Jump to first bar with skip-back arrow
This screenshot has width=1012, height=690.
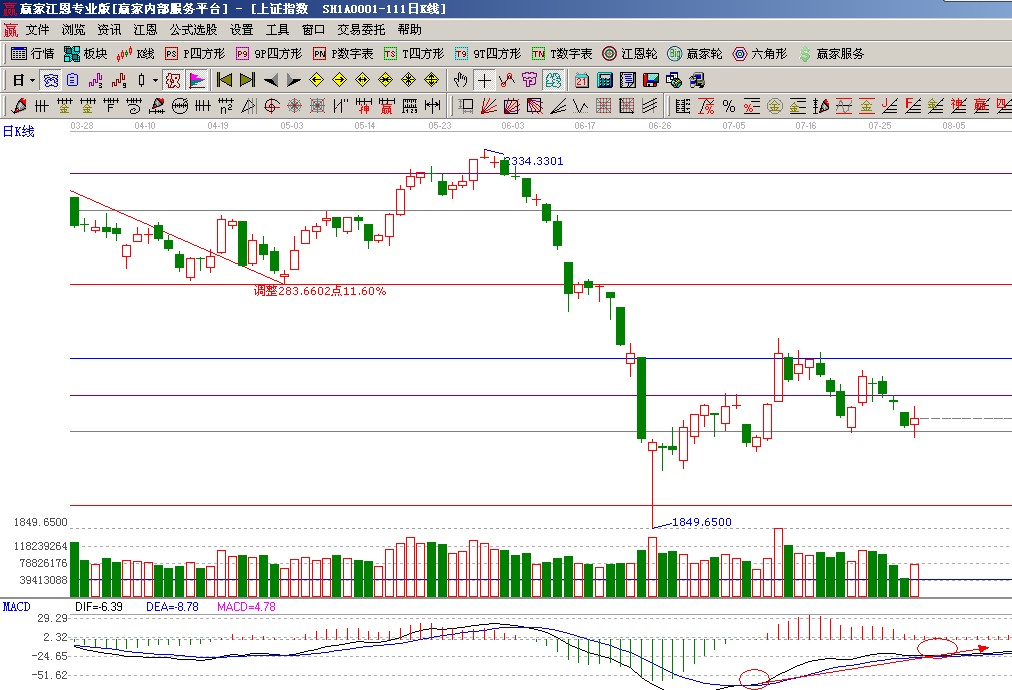point(224,80)
